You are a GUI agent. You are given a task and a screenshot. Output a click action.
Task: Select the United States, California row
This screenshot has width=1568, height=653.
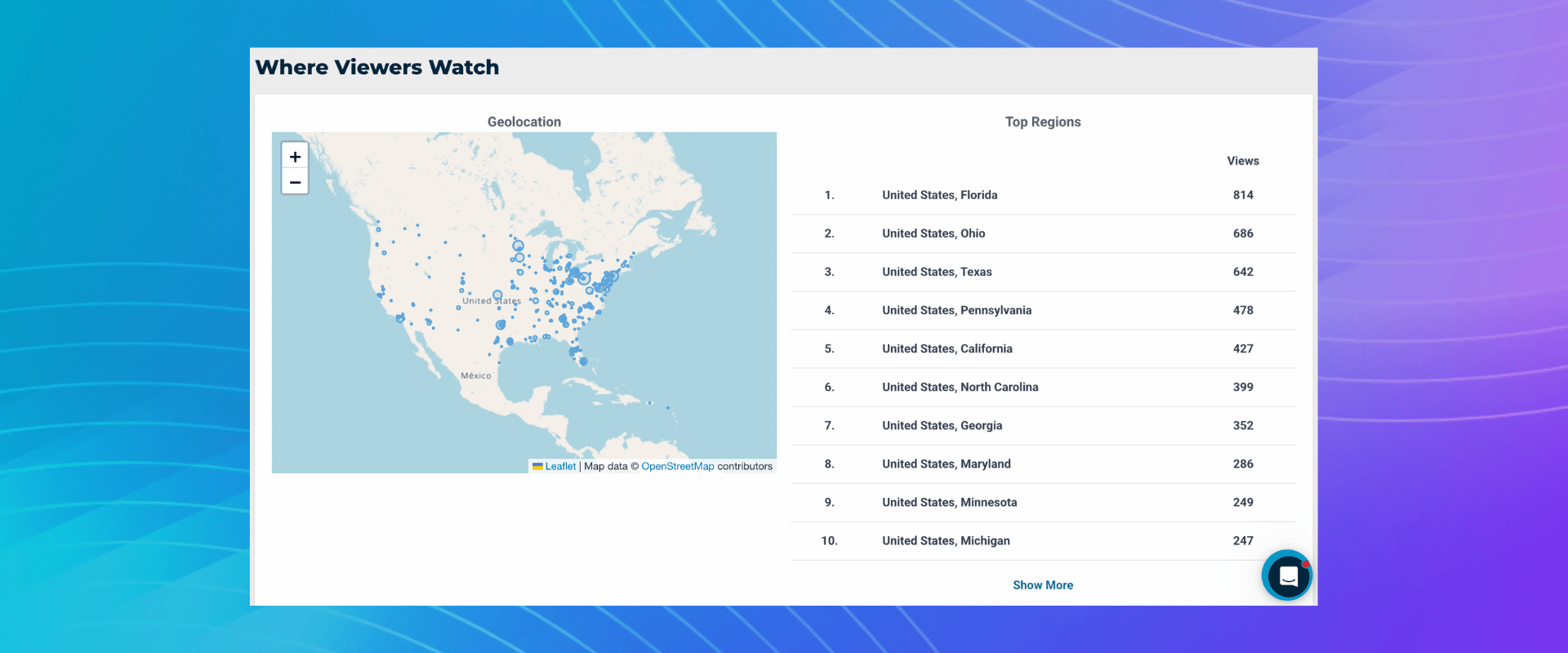pyautogui.click(x=1043, y=349)
